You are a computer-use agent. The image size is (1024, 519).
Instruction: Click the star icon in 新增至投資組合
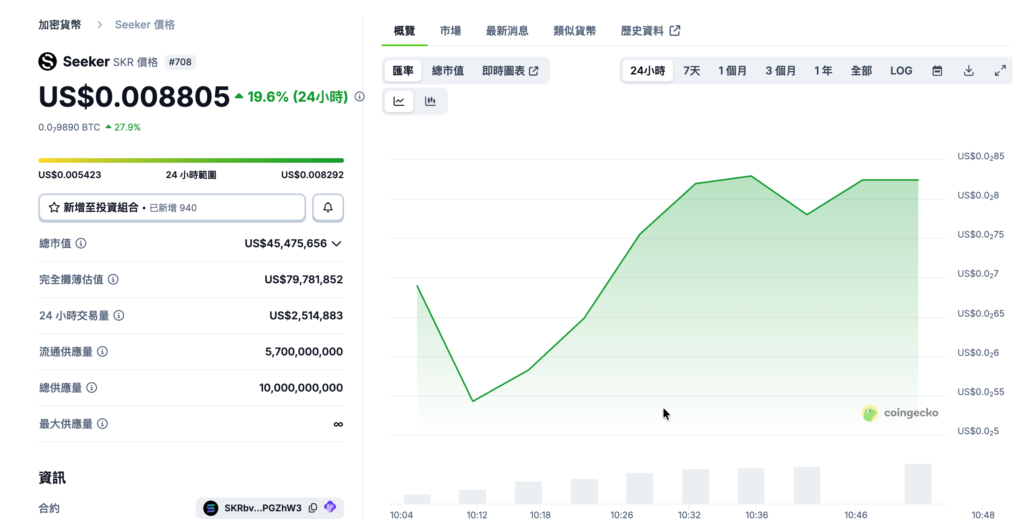coord(54,208)
